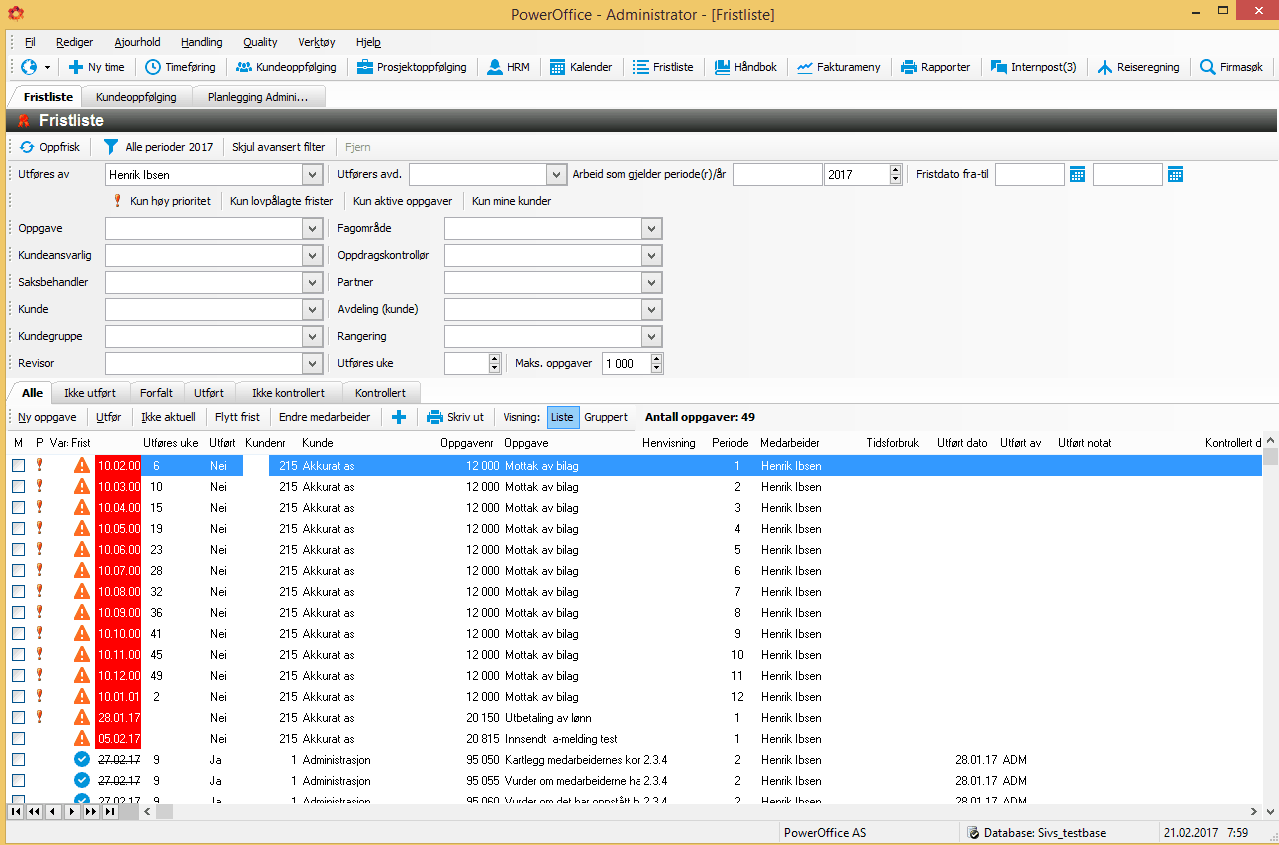Toggle Kun høy prioritet filter
The image size is (1279, 845).
(162, 201)
